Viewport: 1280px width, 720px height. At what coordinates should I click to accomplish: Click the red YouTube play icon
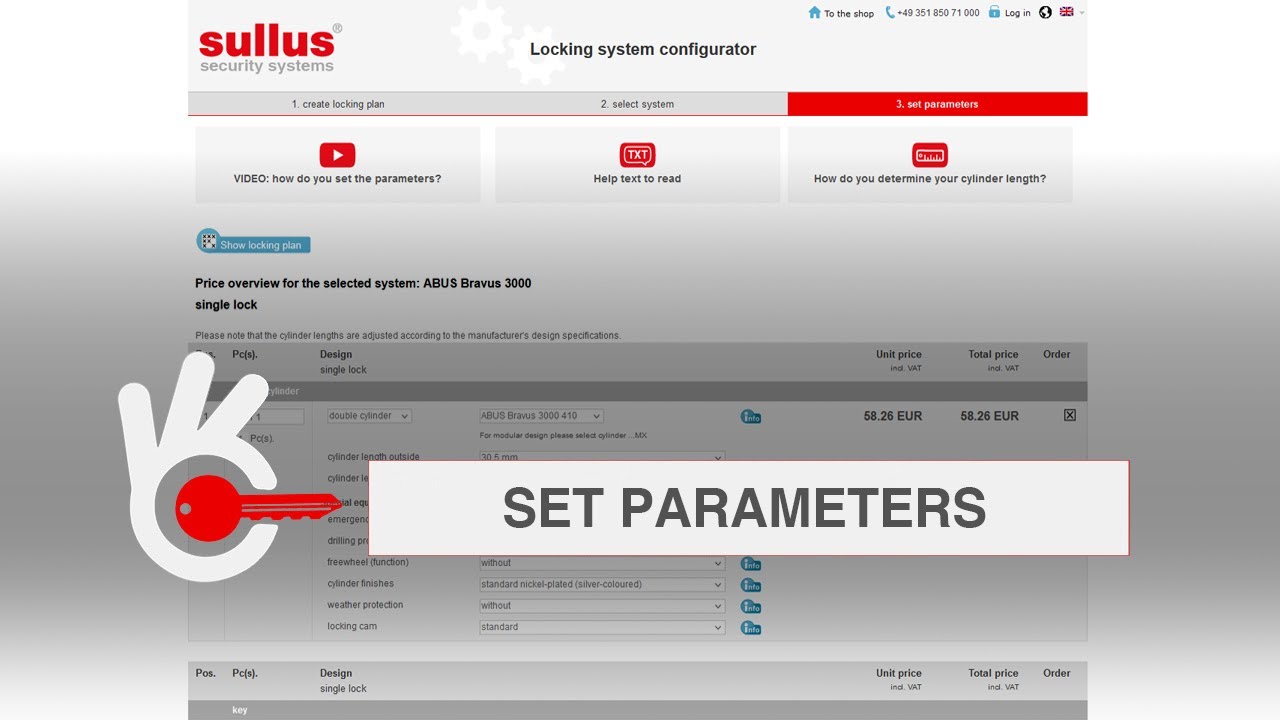[337, 155]
